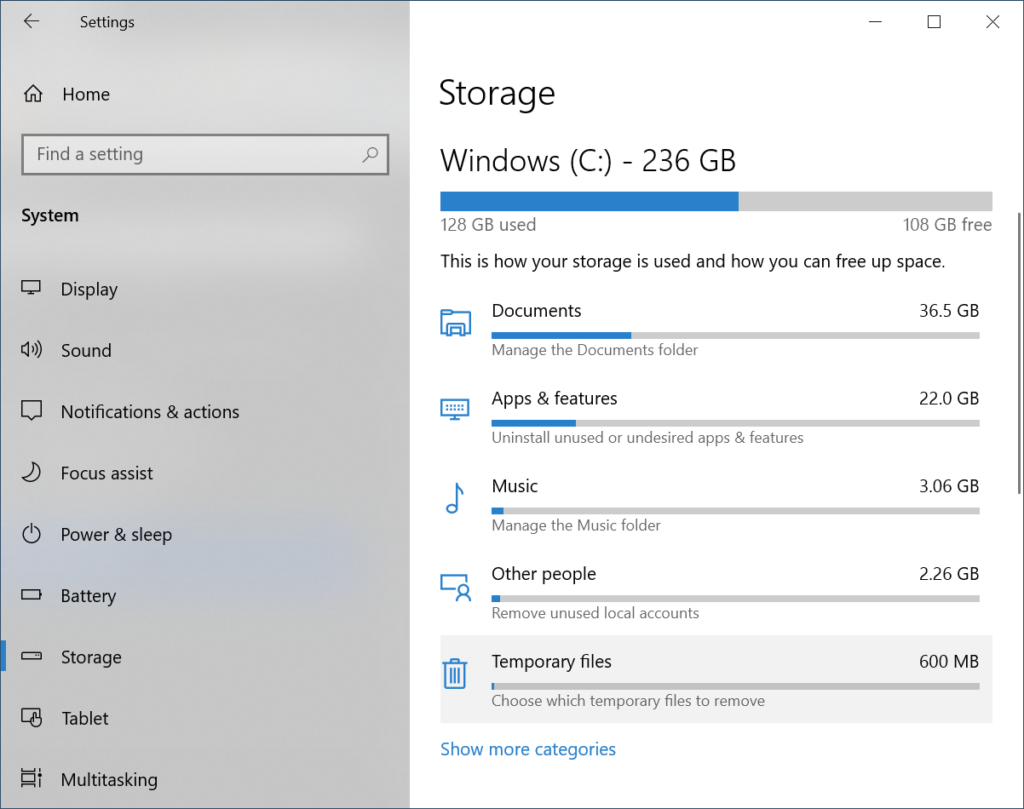This screenshot has width=1024, height=809.
Task: Click the Documents folder icon
Action: [x=455, y=323]
